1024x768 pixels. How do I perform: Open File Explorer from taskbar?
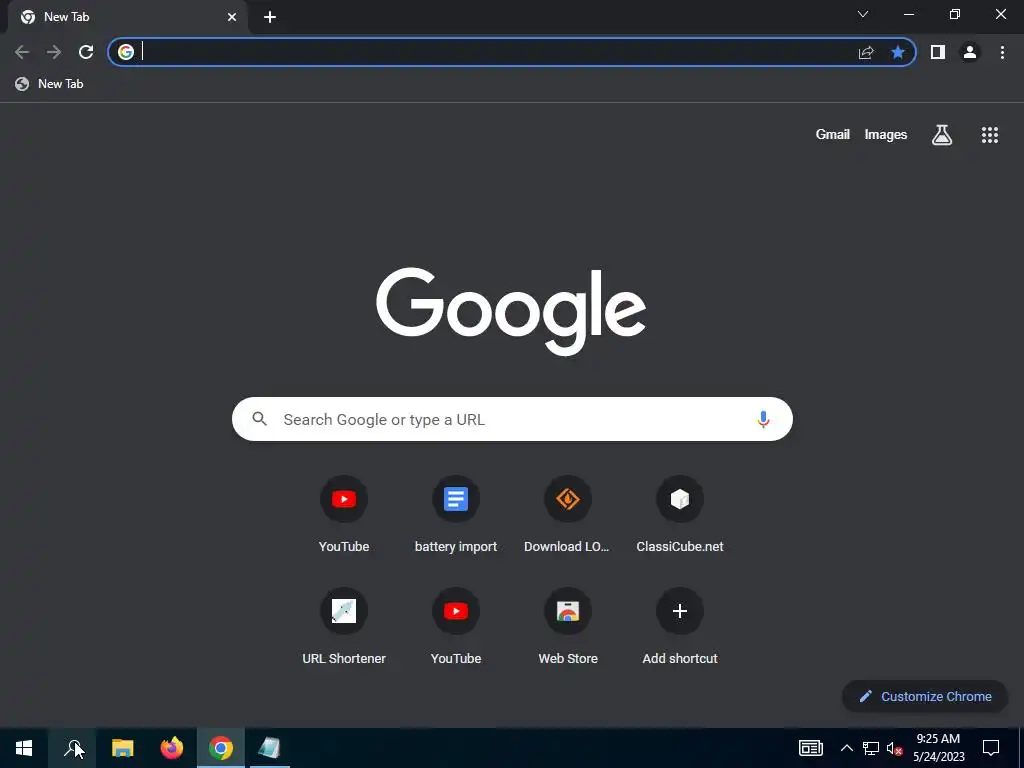click(122, 748)
